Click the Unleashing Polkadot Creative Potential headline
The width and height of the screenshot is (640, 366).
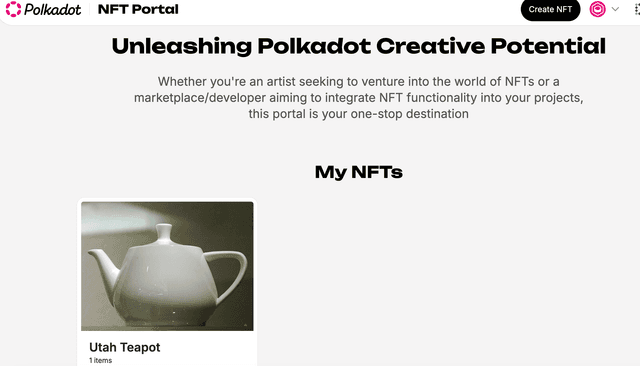point(358,46)
